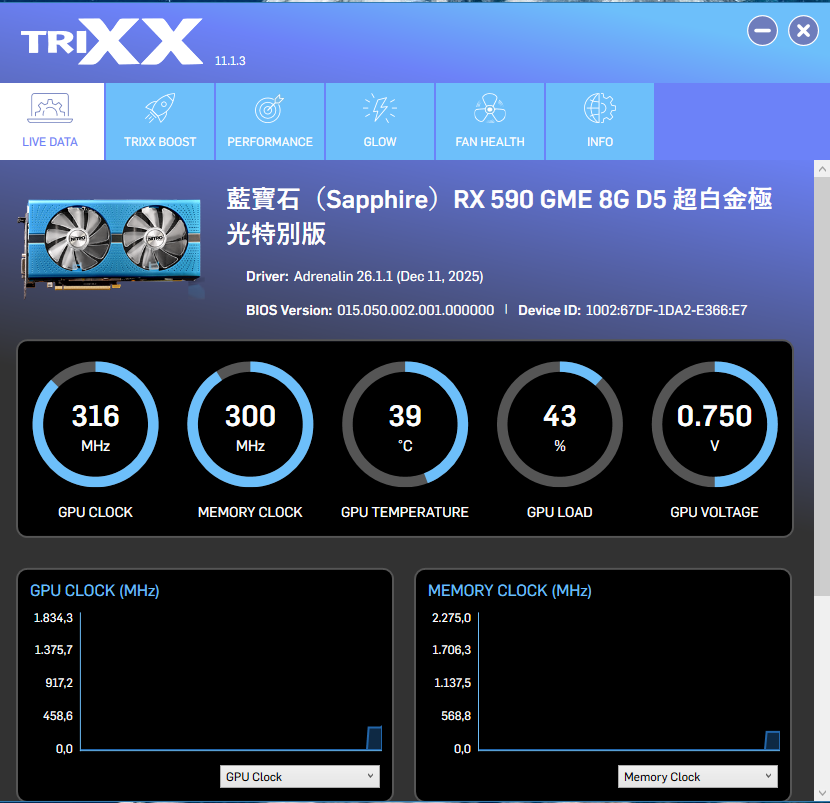Click the 1.834,3 axis value

53,618
